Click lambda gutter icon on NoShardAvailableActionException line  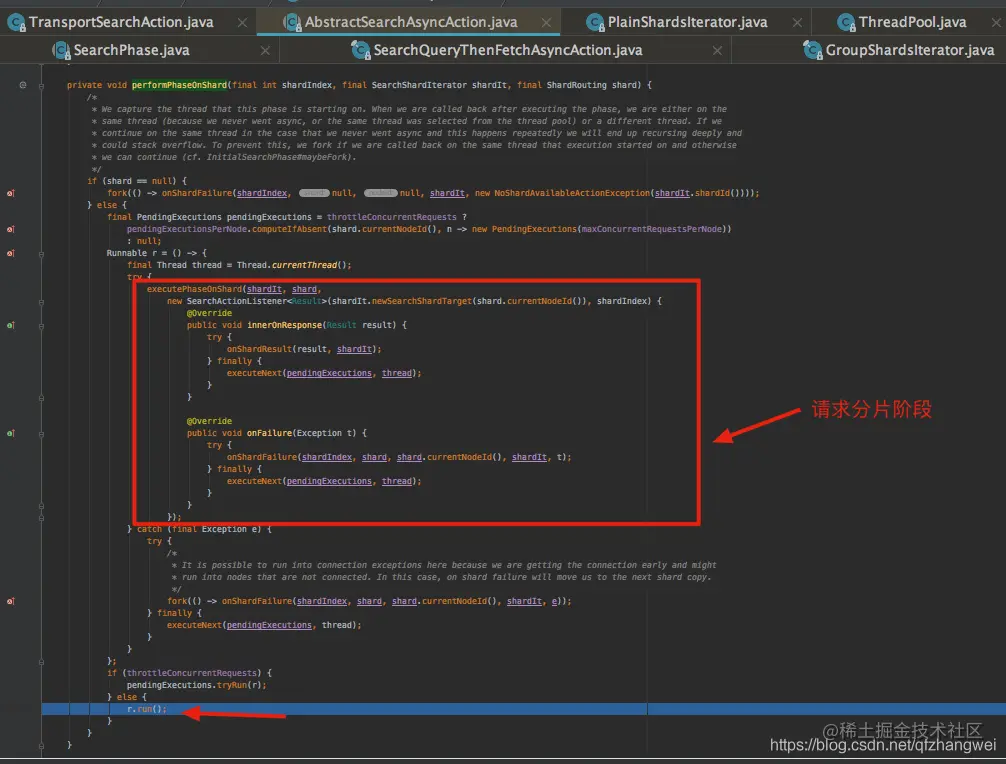[11, 193]
